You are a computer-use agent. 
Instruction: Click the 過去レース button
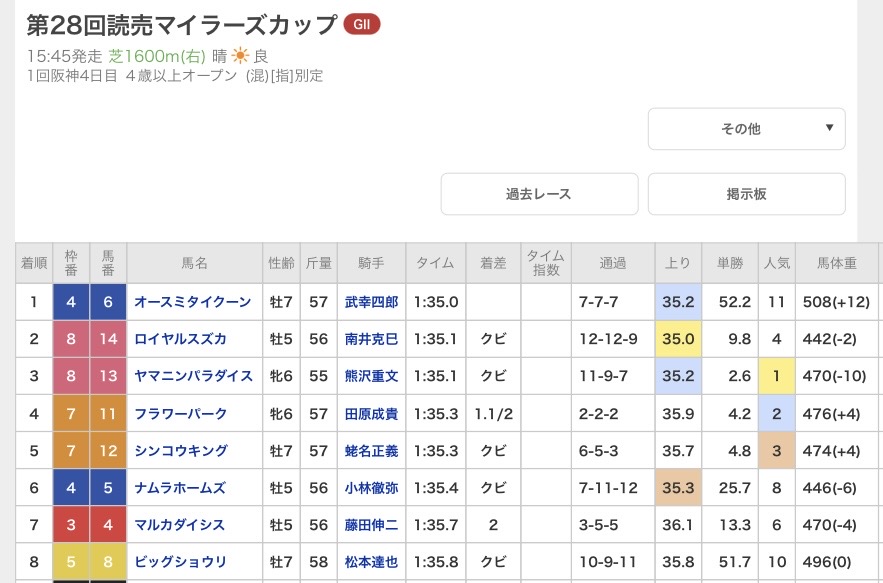pyautogui.click(x=539, y=194)
